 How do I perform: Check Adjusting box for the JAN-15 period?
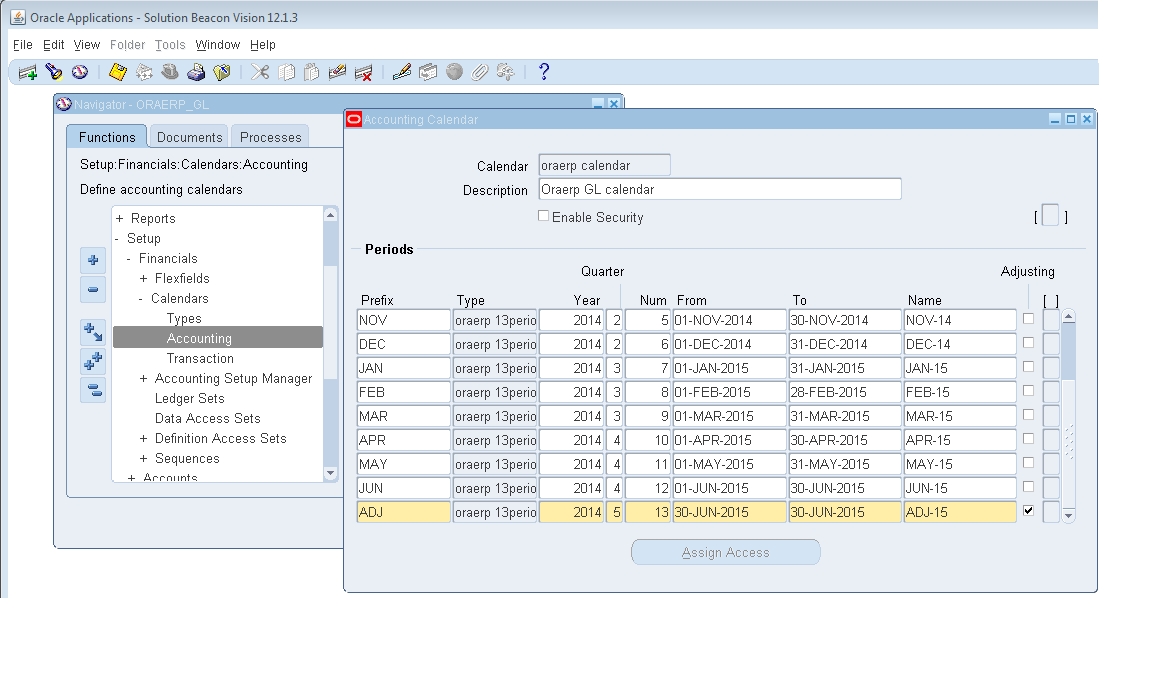pyautogui.click(x=1028, y=367)
